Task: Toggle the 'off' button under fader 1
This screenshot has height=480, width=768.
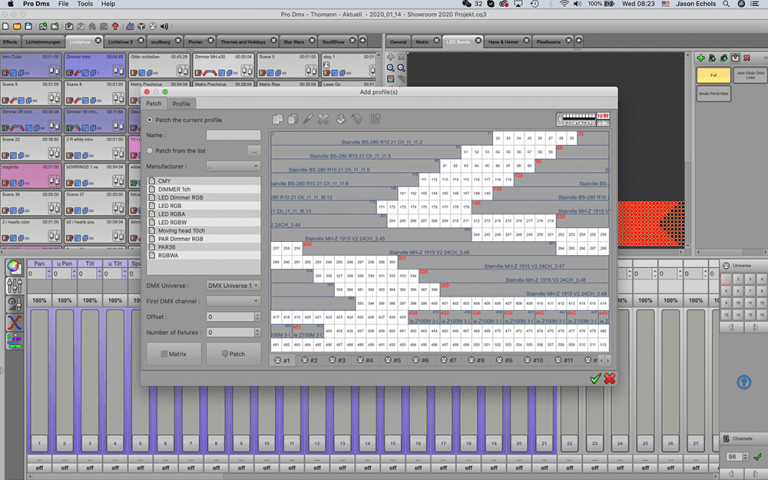Action: (39, 466)
